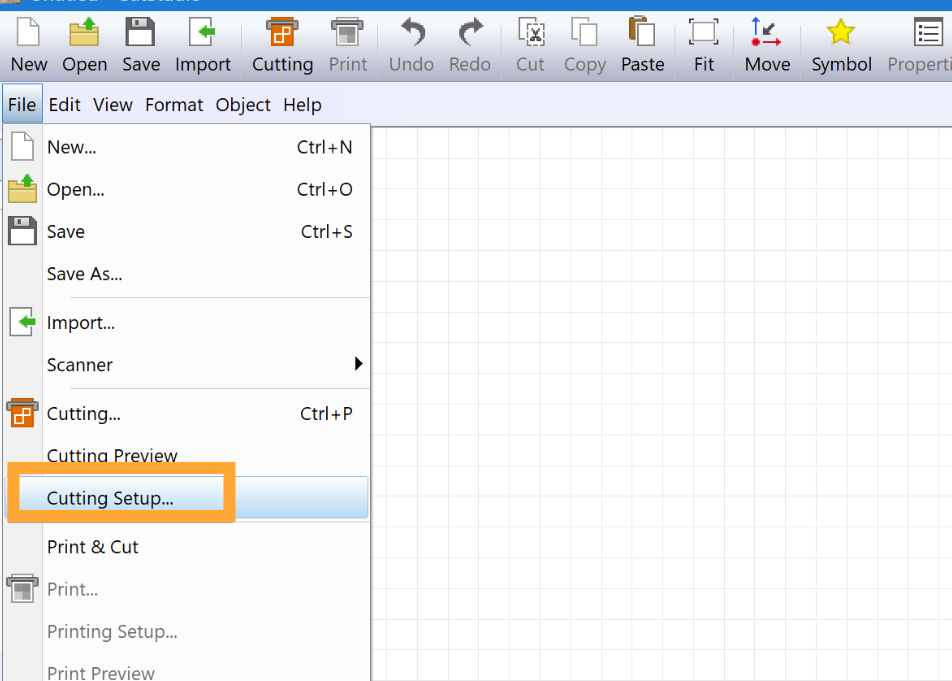Open the Edit menu
952x681 pixels.
(64, 104)
